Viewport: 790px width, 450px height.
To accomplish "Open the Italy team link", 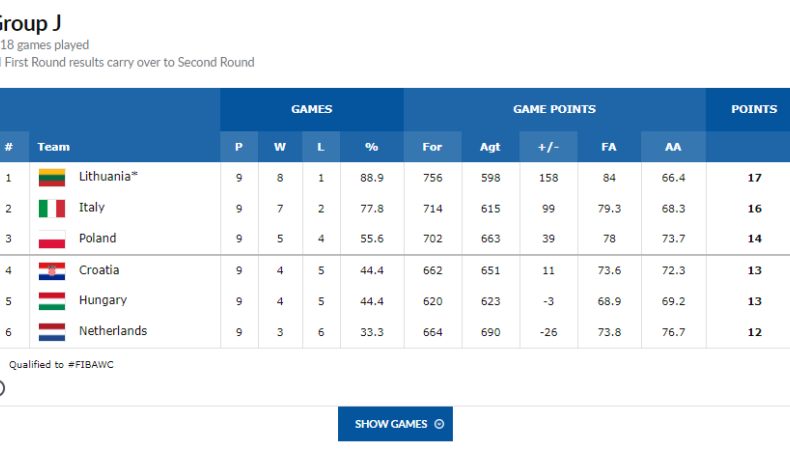I will [x=92, y=208].
